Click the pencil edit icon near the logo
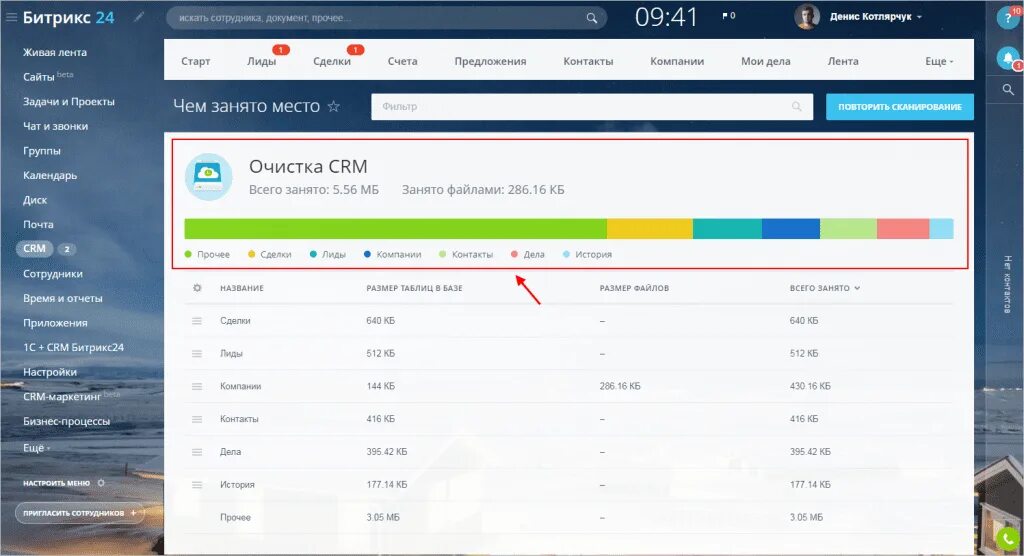This screenshot has height=556, width=1024. (x=138, y=18)
